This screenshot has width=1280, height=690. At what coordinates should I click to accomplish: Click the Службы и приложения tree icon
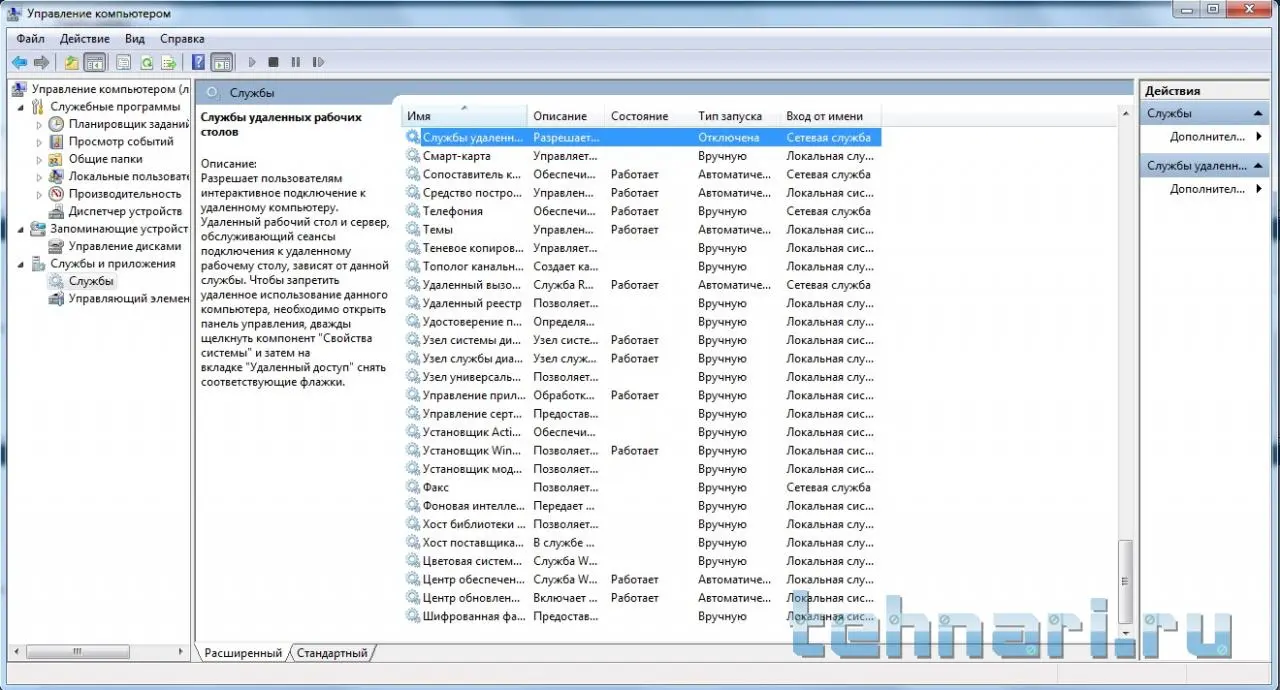pyautogui.click(x=39, y=264)
